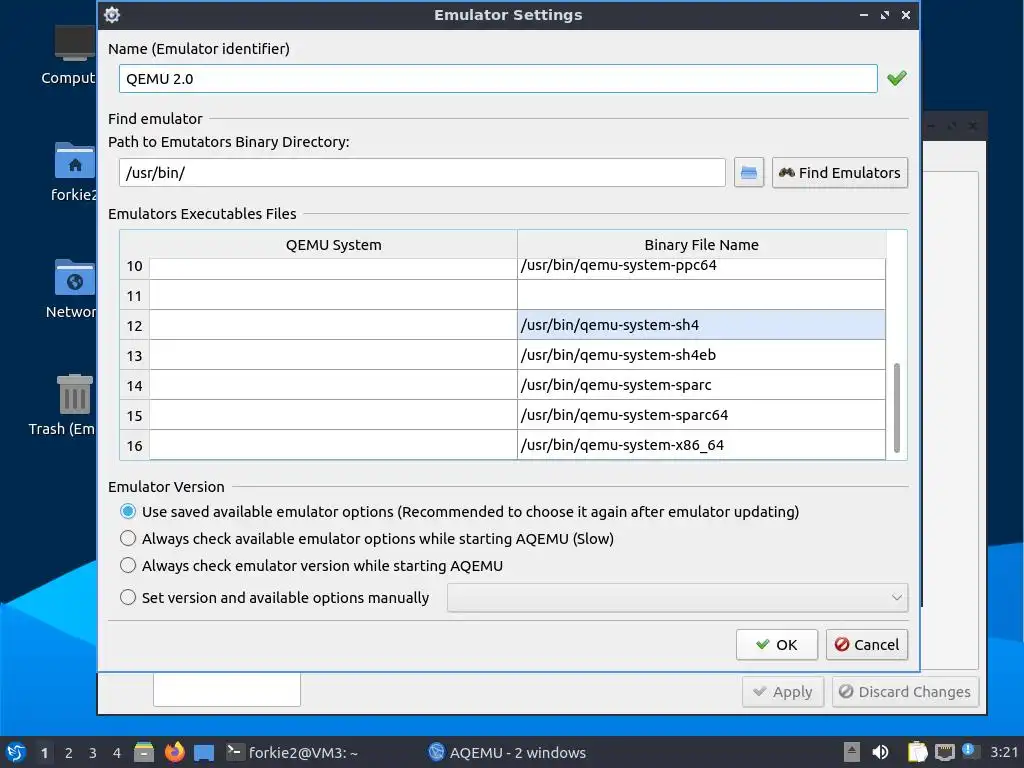The image size is (1024, 768).
Task: Click the Cancel button
Action: 867,645
